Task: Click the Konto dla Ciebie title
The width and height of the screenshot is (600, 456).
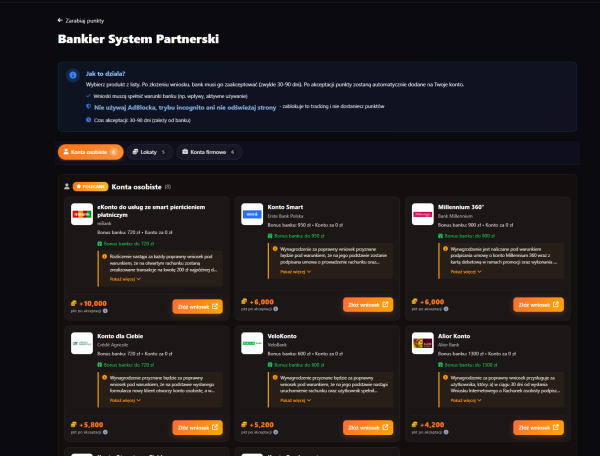Action: [x=120, y=336]
